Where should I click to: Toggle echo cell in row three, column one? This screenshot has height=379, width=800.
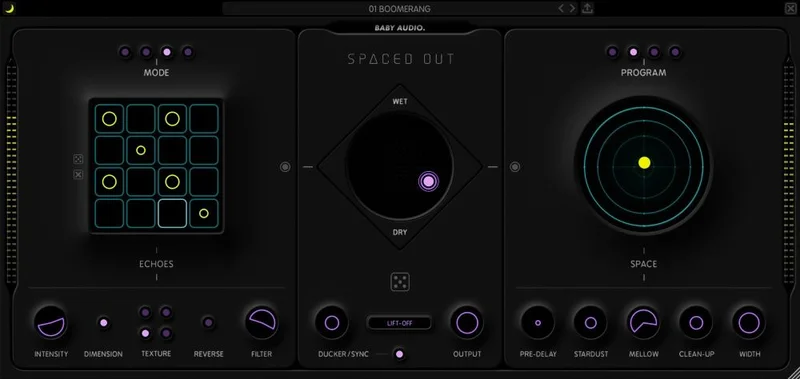(x=109, y=182)
